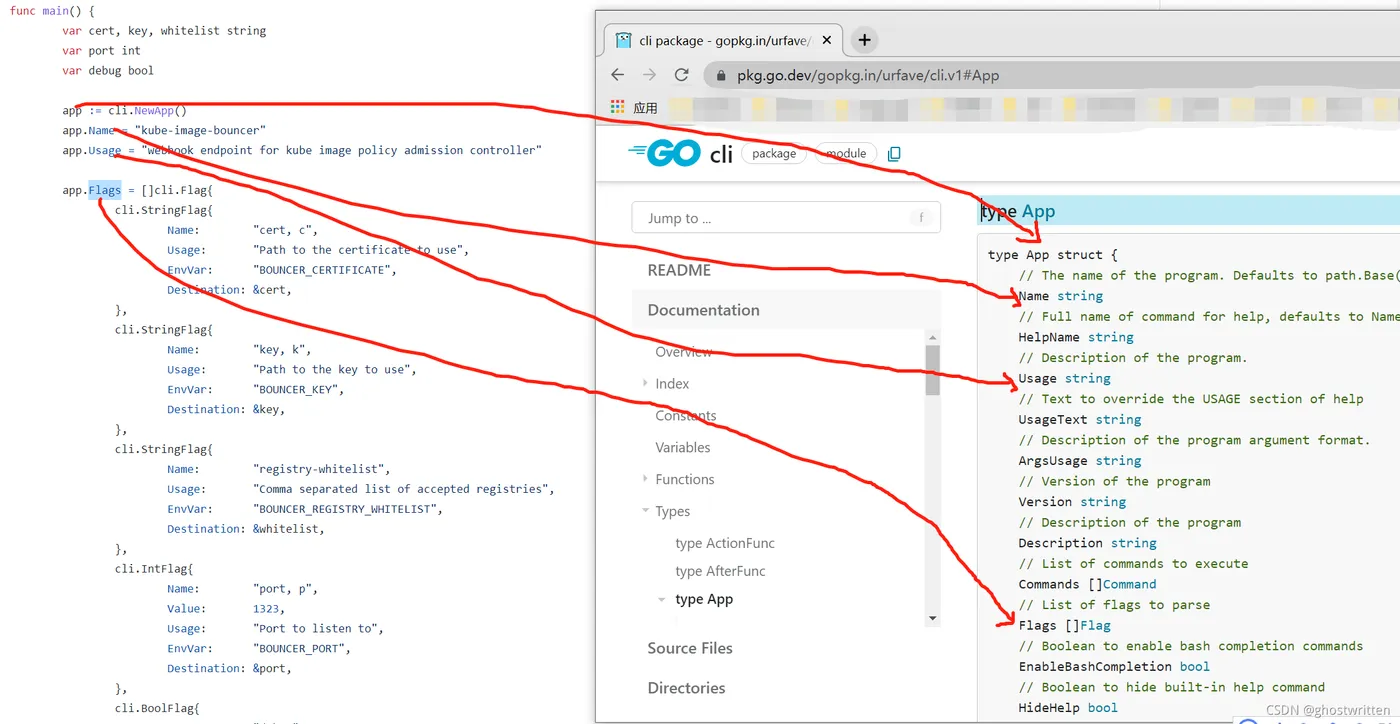Select 'type AfterFunc' in the outline
Viewport: 1400px width, 724px height.
point(720,571)
